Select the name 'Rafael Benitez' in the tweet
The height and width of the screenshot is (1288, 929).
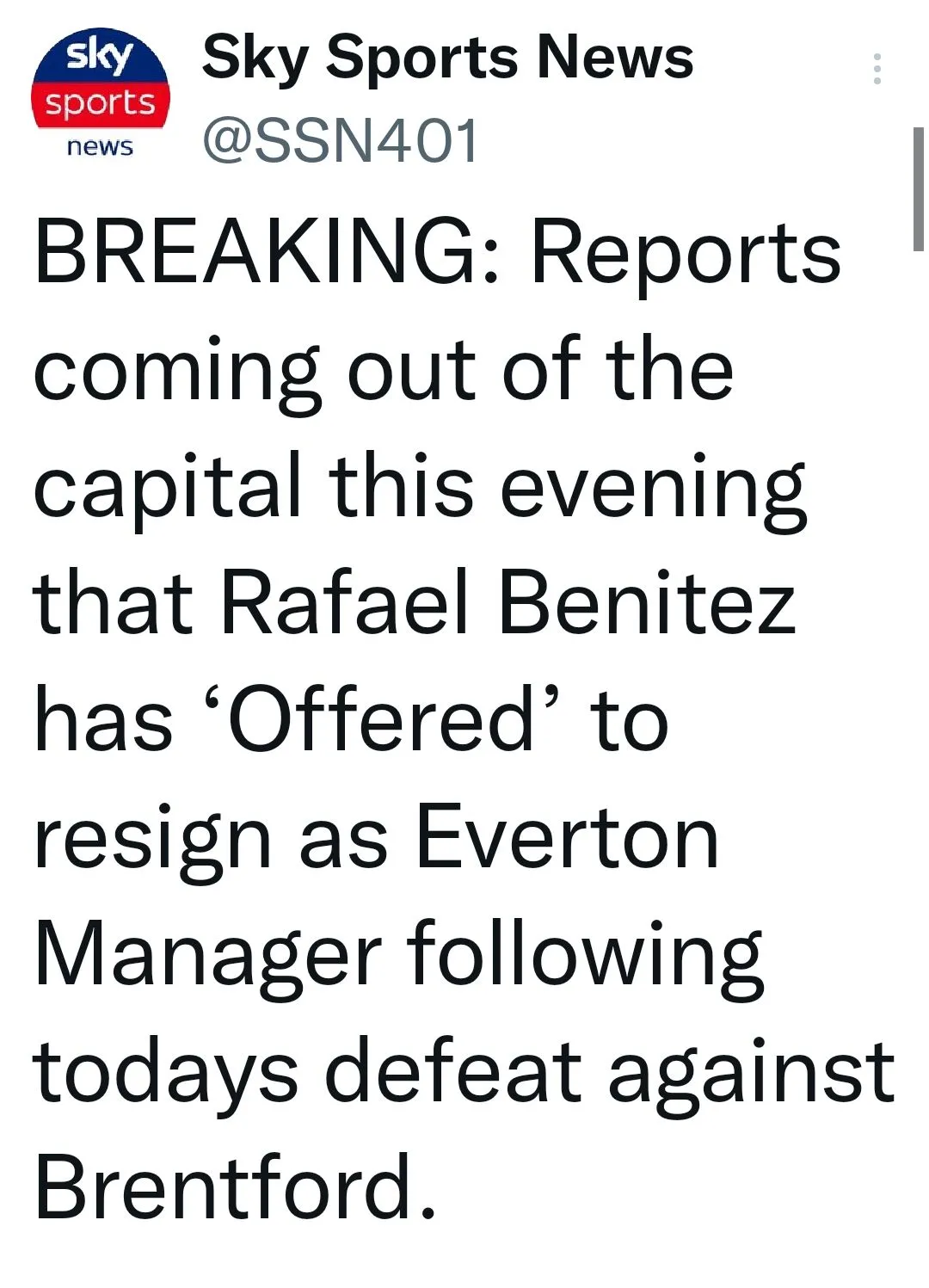(x=508, y=602)
